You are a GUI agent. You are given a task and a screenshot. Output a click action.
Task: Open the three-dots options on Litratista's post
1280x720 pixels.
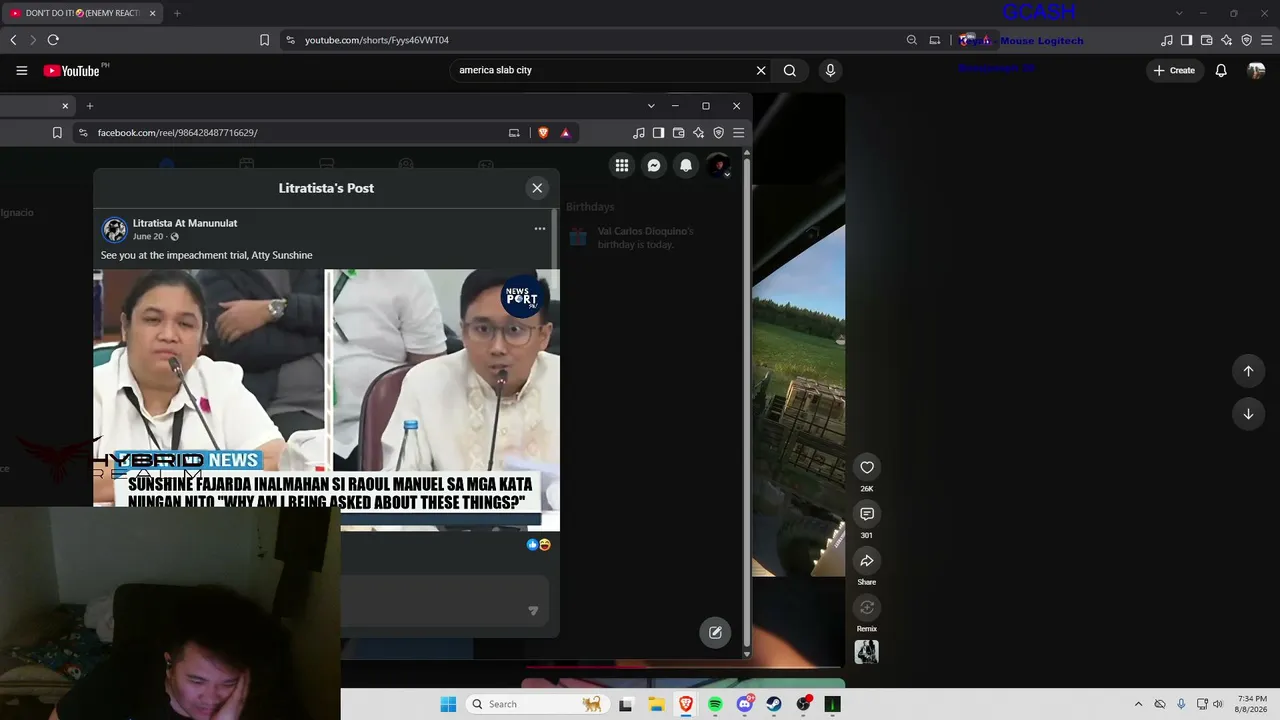coord(540,229)
